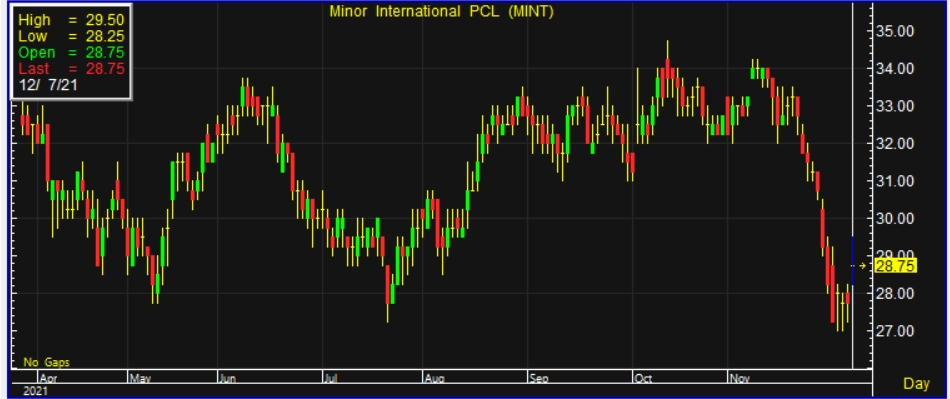Click the chart title Minor International PCL (MINT)
The image size is (950, 399).
441,11
